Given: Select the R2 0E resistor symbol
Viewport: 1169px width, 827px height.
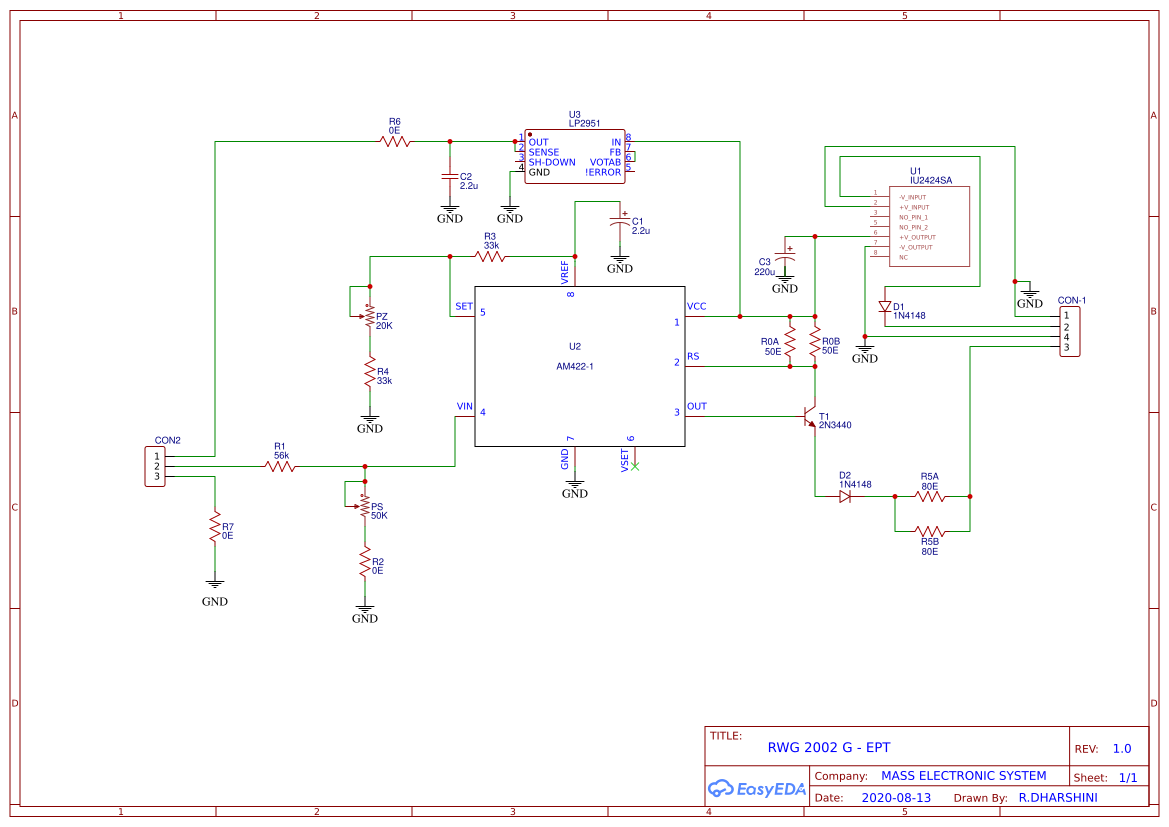Looking at the screenshot, I should 365,562.
